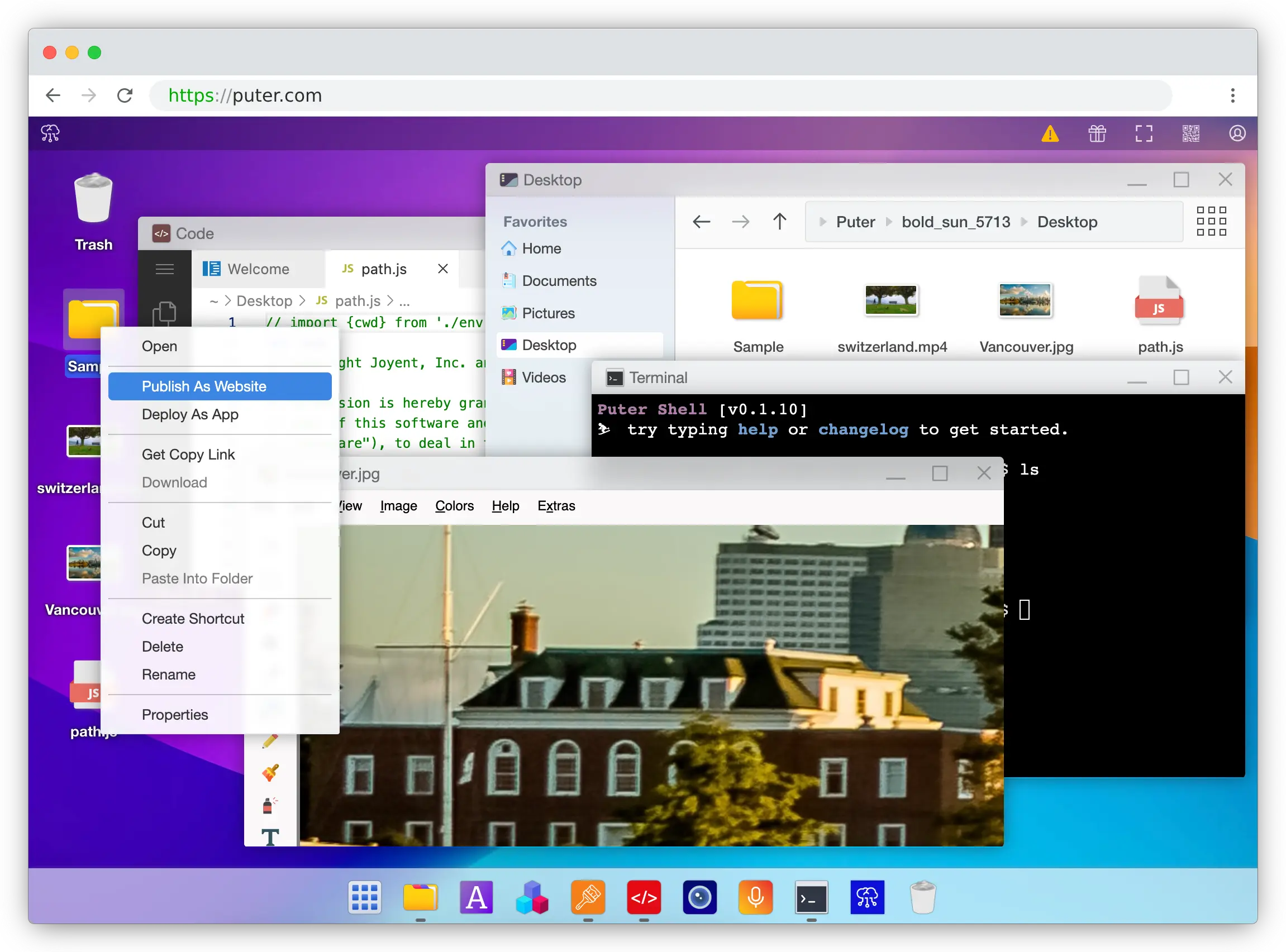Navigate back using left arrow in Desktop window
The width and height of the screenshot is (1286, 952).
(x=701, y=222)
